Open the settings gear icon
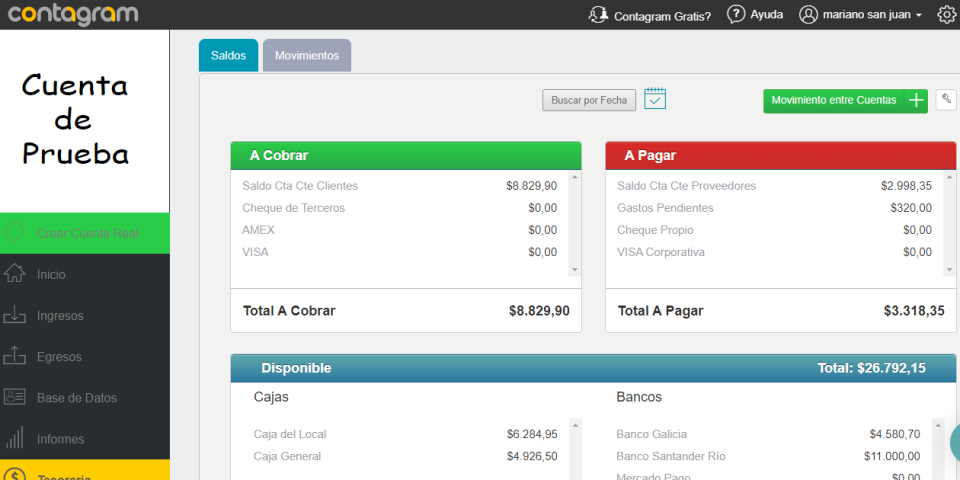960x480 pixels. pos(947,15)
